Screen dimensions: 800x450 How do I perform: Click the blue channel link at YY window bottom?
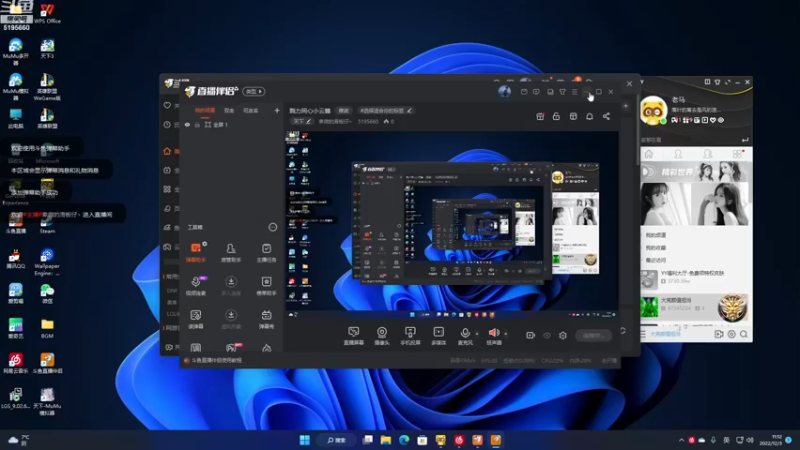665,334
